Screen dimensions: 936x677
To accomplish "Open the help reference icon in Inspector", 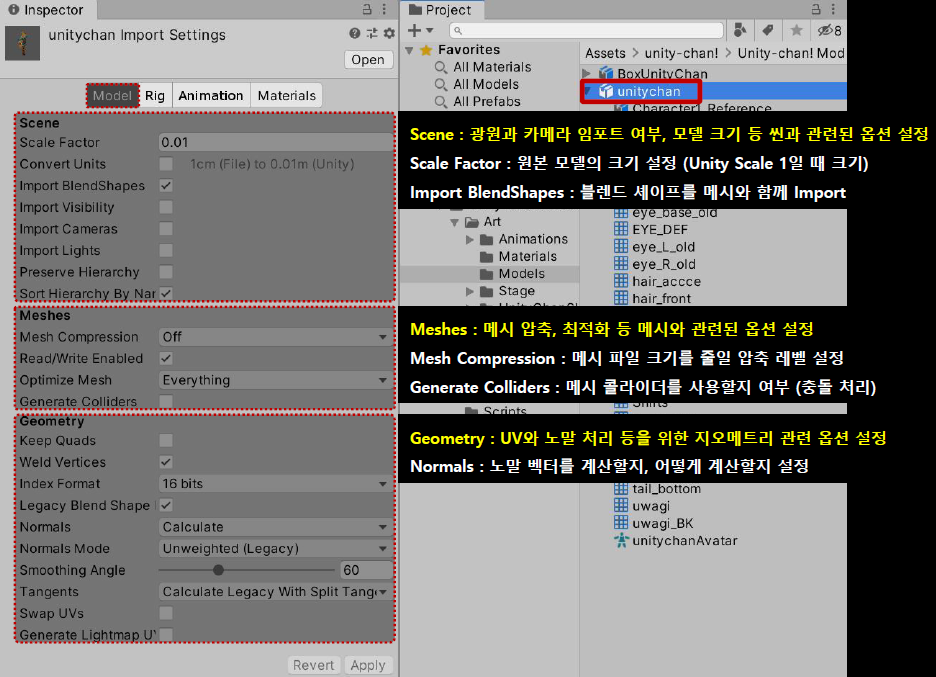I will 355,33.
